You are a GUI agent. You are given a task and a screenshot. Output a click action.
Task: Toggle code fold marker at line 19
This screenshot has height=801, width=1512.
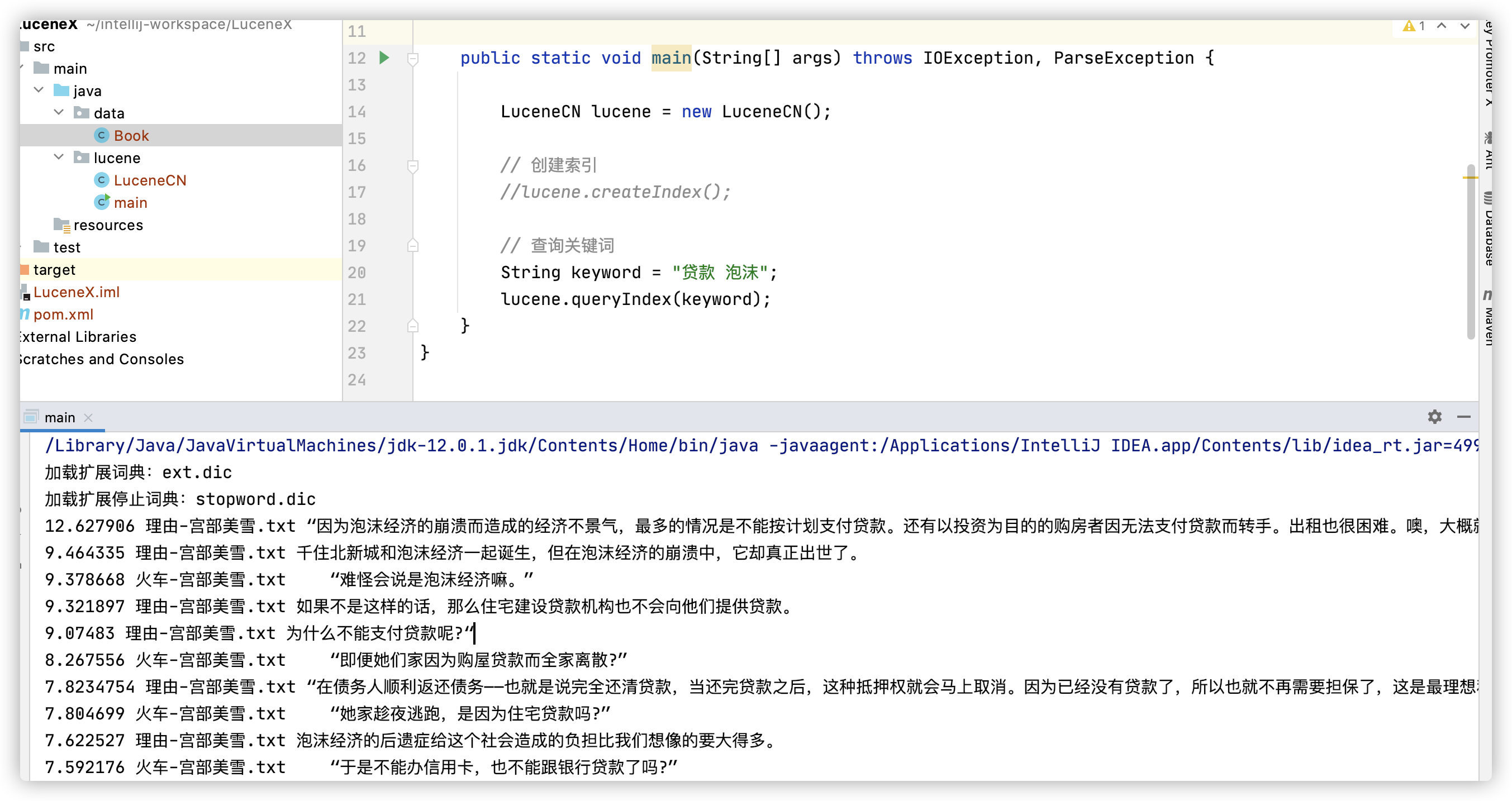pyautogui.click(x=412, y=246)
